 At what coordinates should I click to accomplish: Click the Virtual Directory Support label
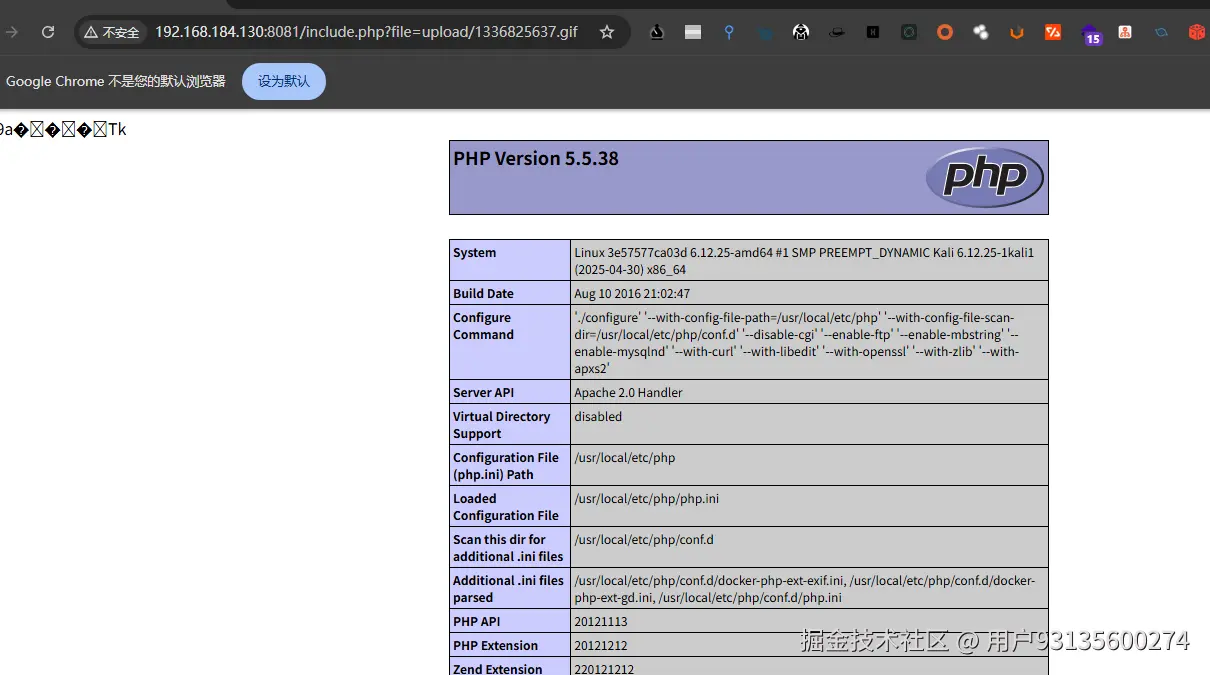coord(501,425)
